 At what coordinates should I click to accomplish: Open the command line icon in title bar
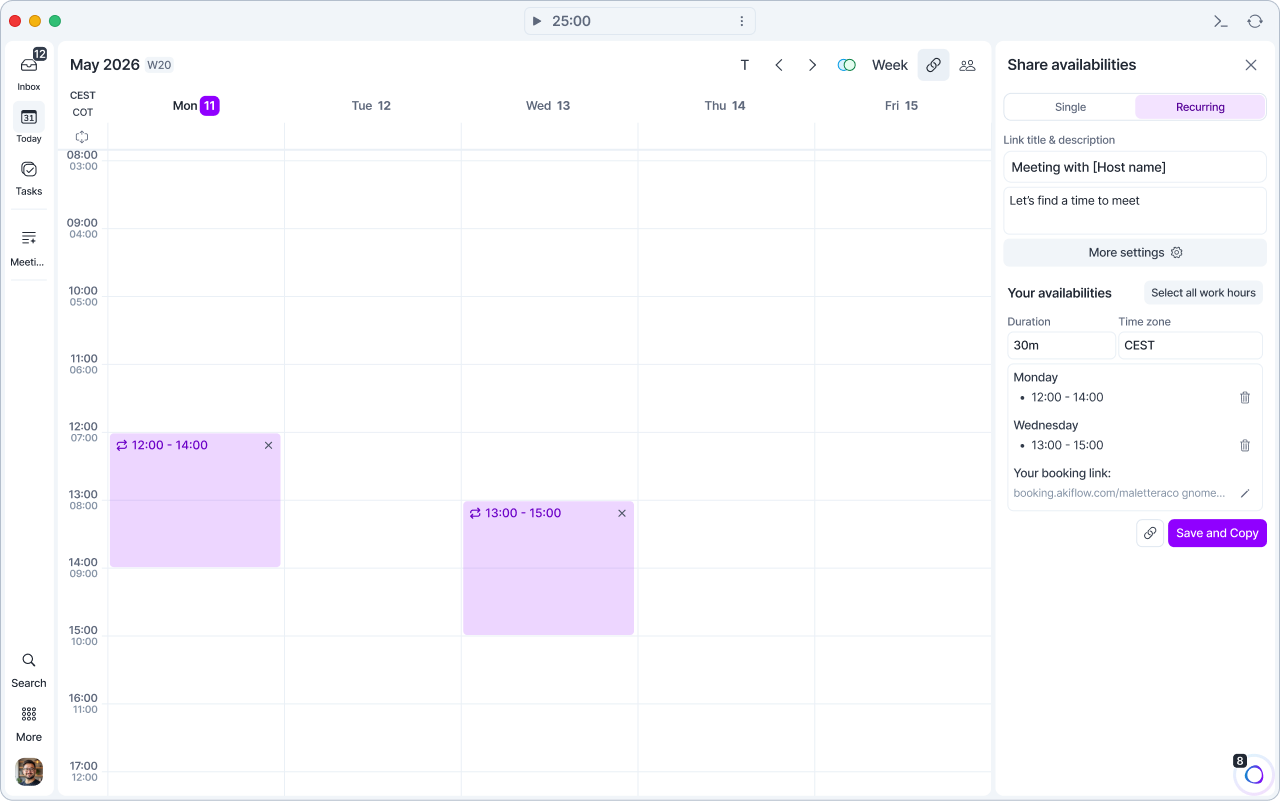(x=1221, y=21)
